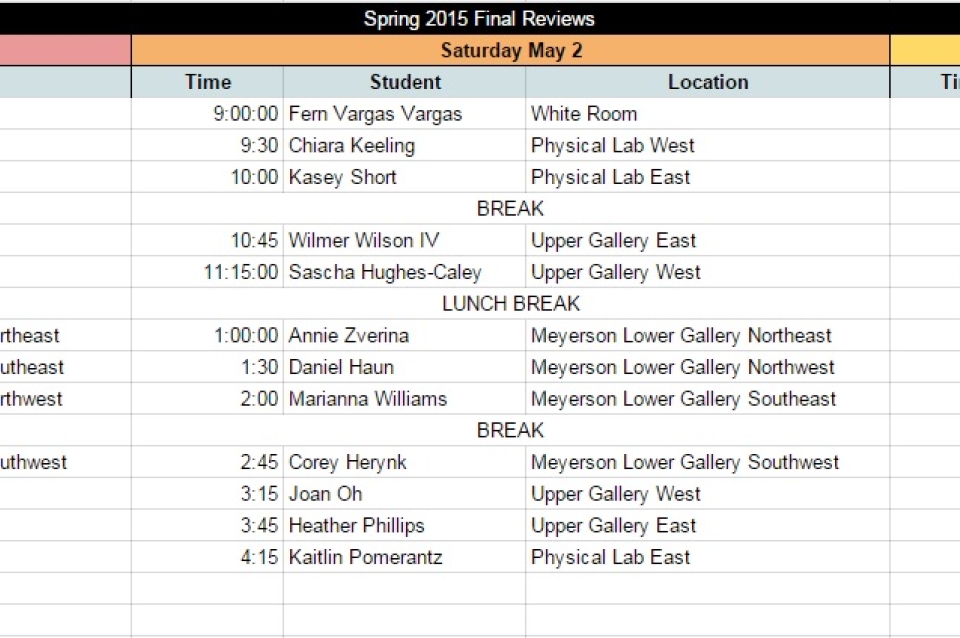Click the Kaitlin Pomerantz student cell
960x638 pixels.
(x=405, y=557)
